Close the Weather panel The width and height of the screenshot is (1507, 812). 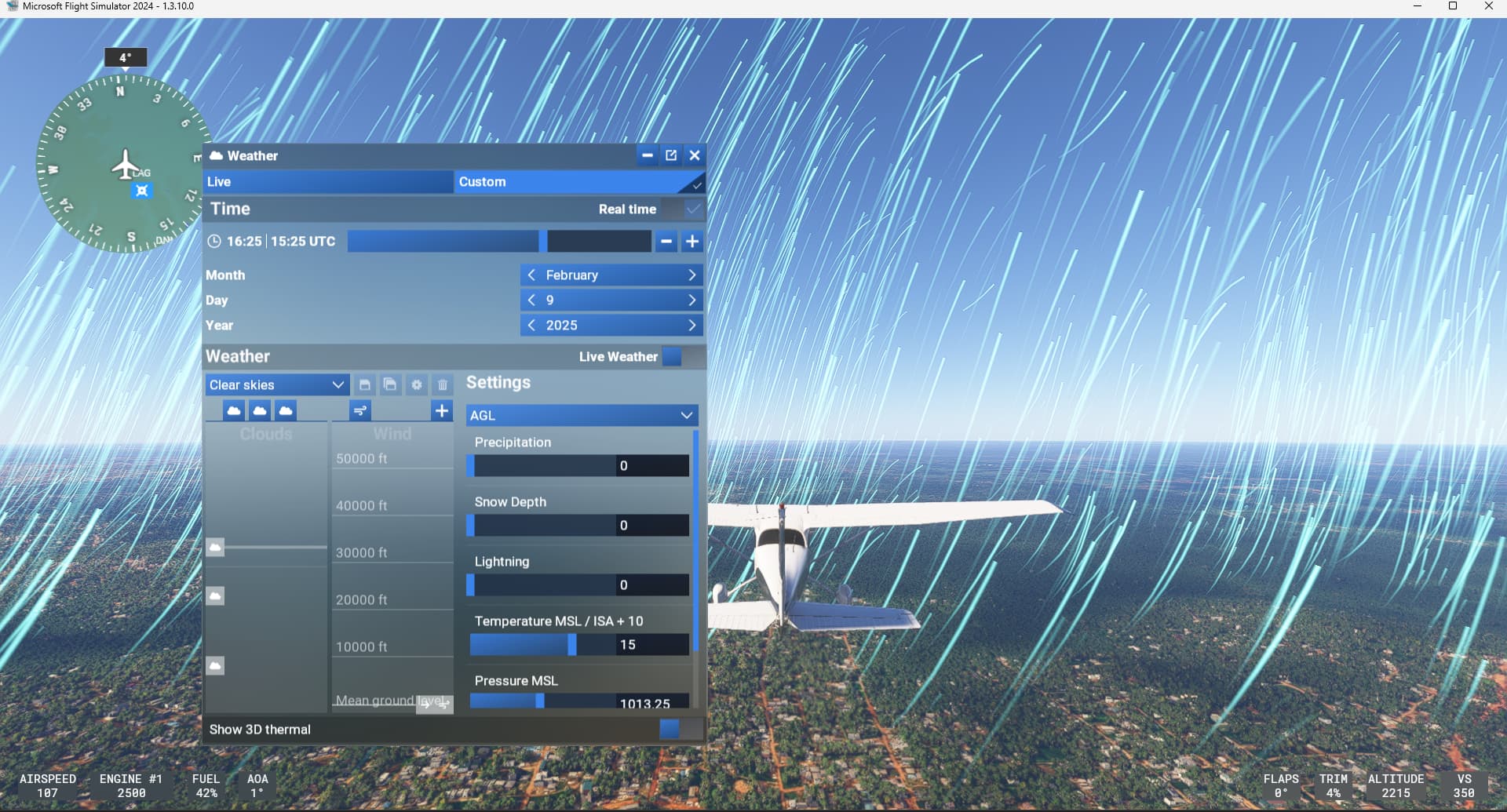(695, 155)
